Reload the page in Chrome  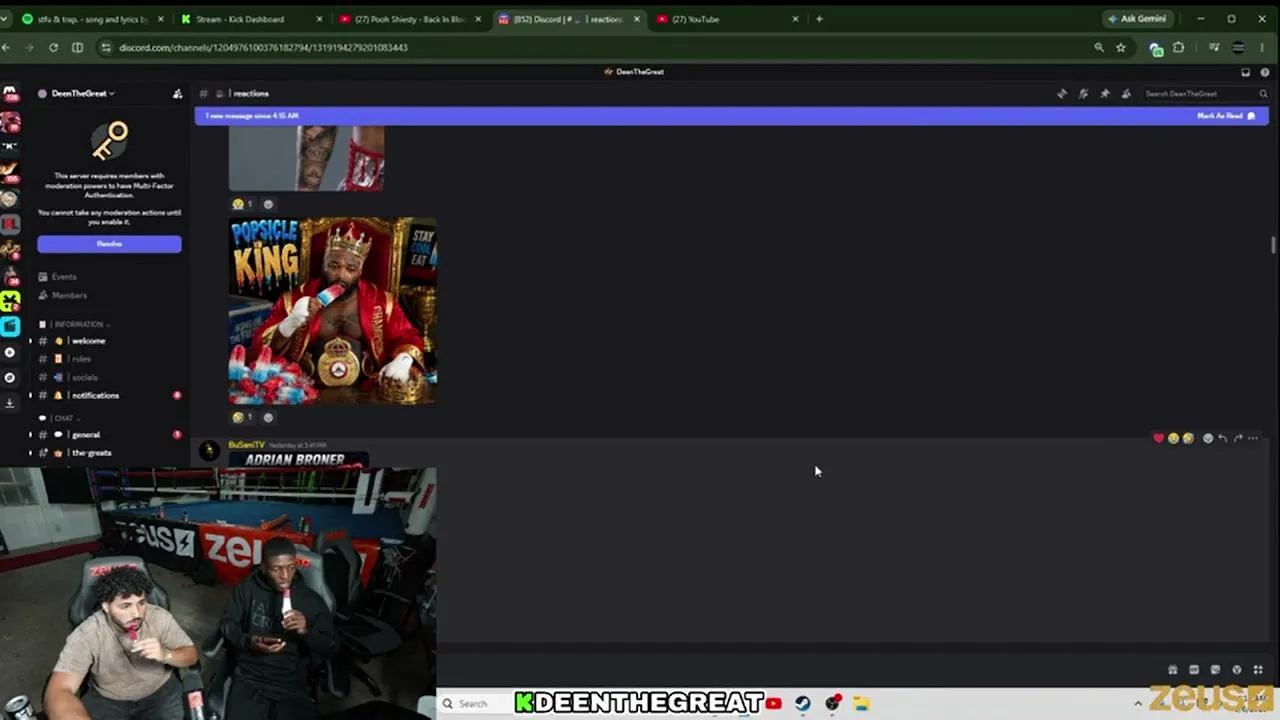tap(53, 47)
